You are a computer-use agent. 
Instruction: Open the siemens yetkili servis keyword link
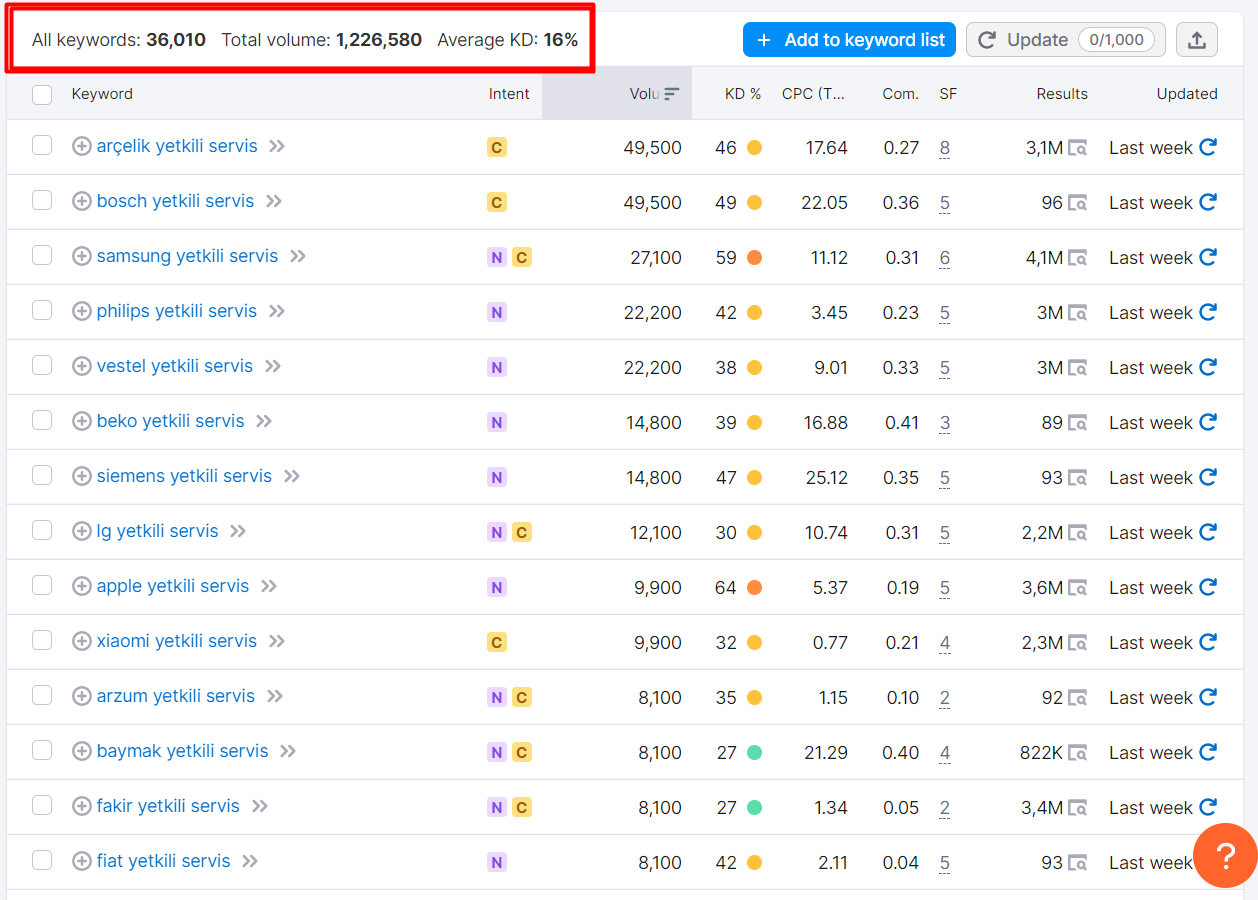coord(184,476)
